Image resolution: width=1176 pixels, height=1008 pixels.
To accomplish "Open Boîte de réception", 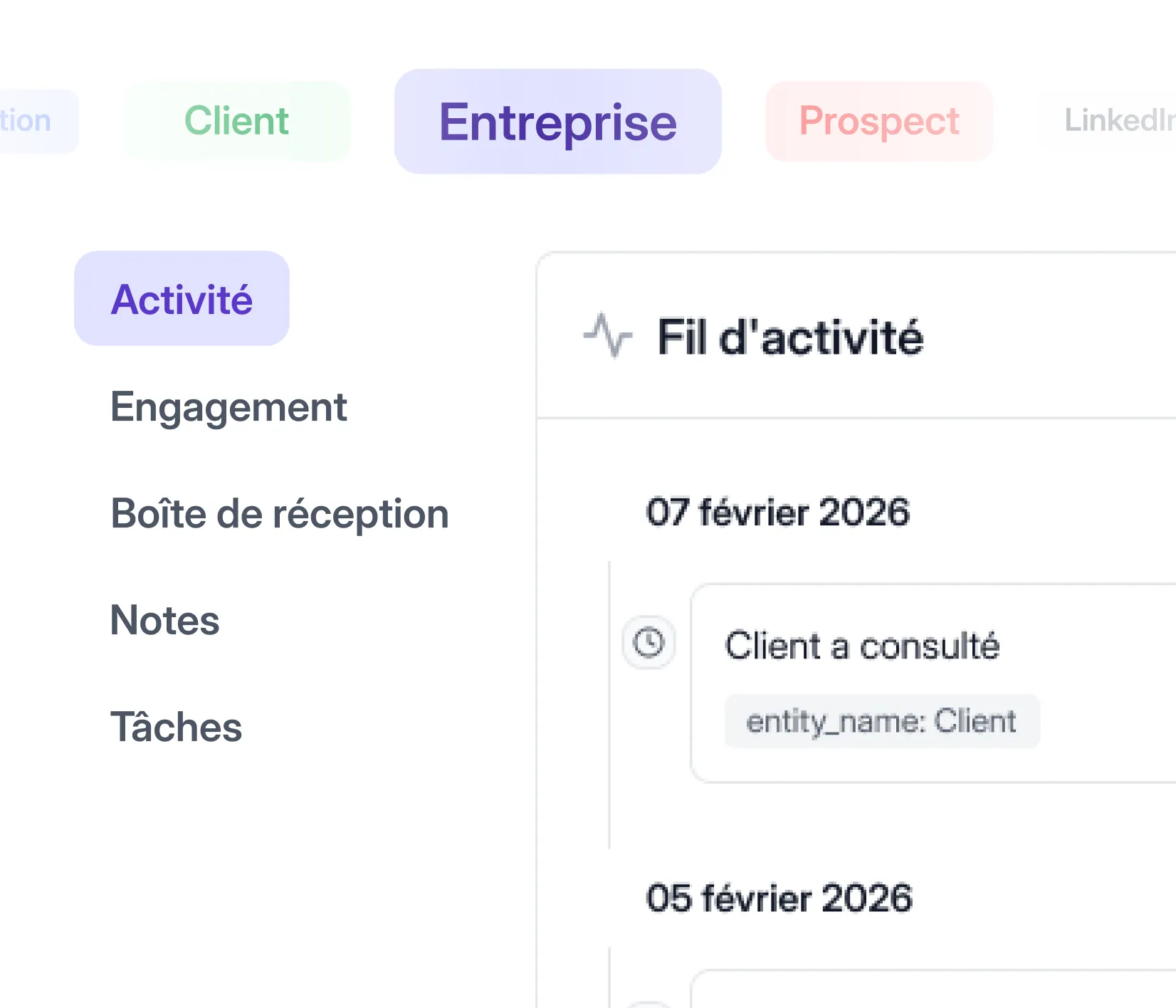I will pos(279,514).
